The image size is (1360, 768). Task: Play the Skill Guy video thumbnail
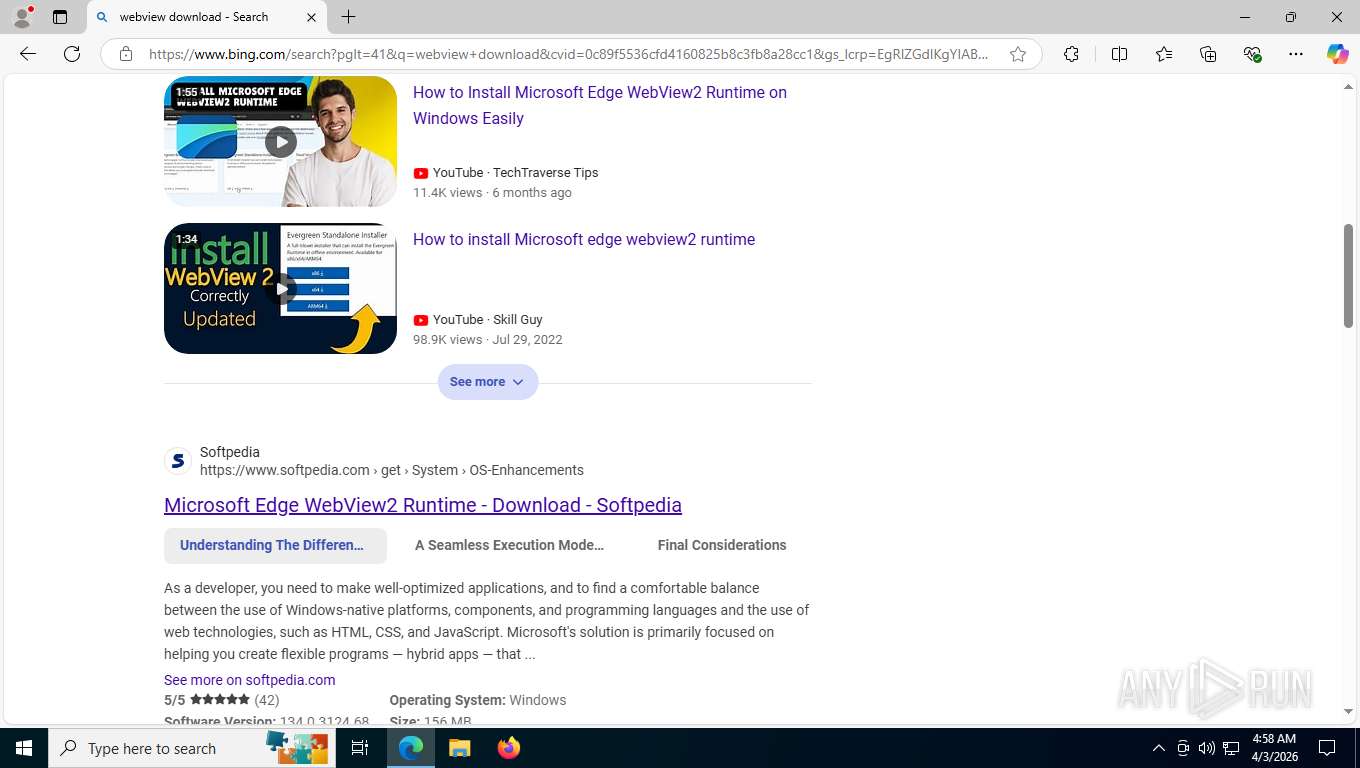click(280, 288)
